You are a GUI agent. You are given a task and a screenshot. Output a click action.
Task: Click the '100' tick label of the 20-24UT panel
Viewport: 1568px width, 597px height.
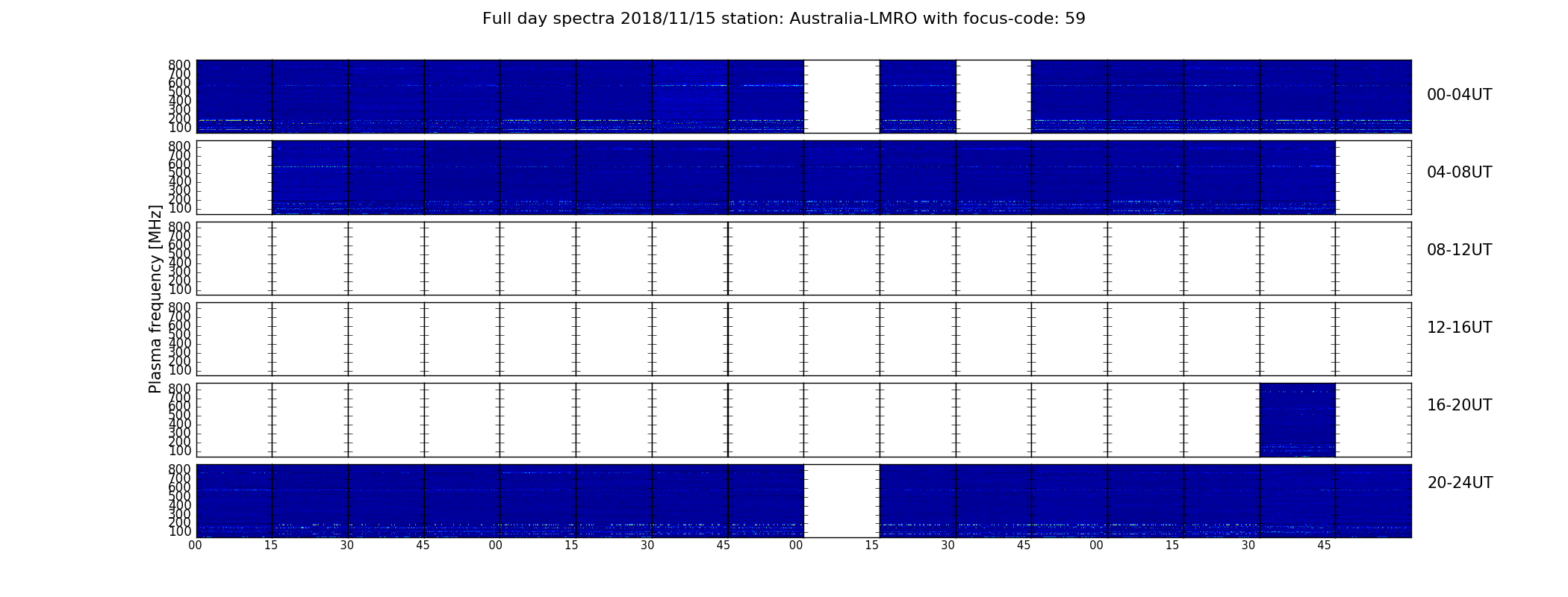tap(180, 531)
